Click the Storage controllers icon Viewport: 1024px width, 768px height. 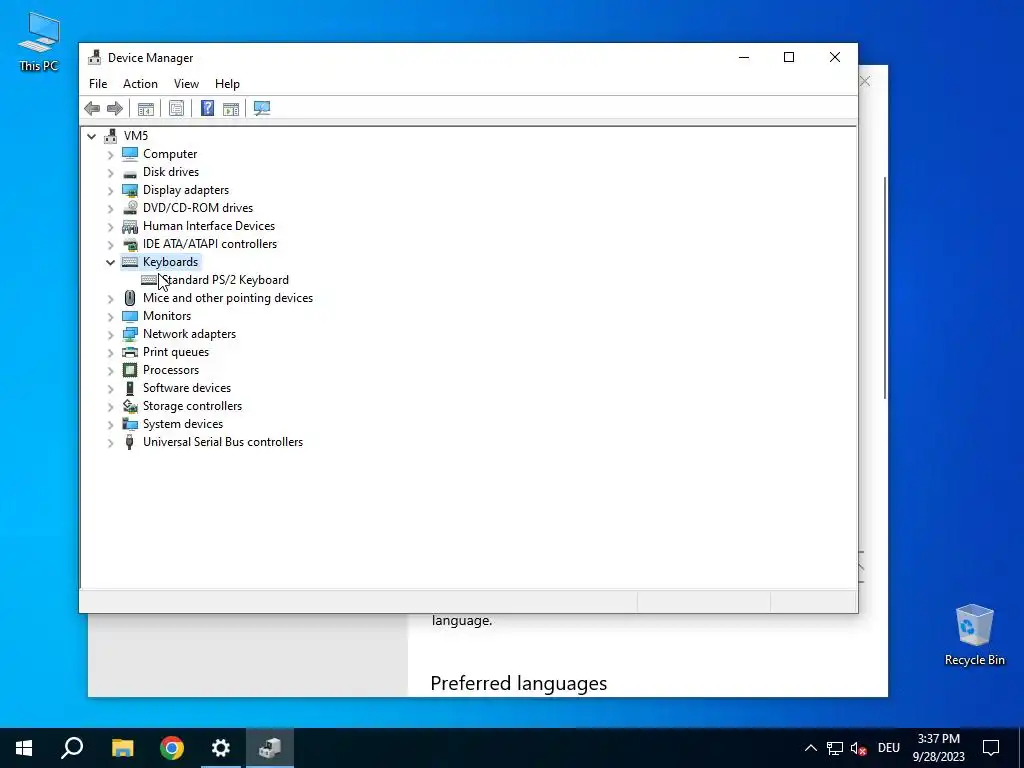130,406
